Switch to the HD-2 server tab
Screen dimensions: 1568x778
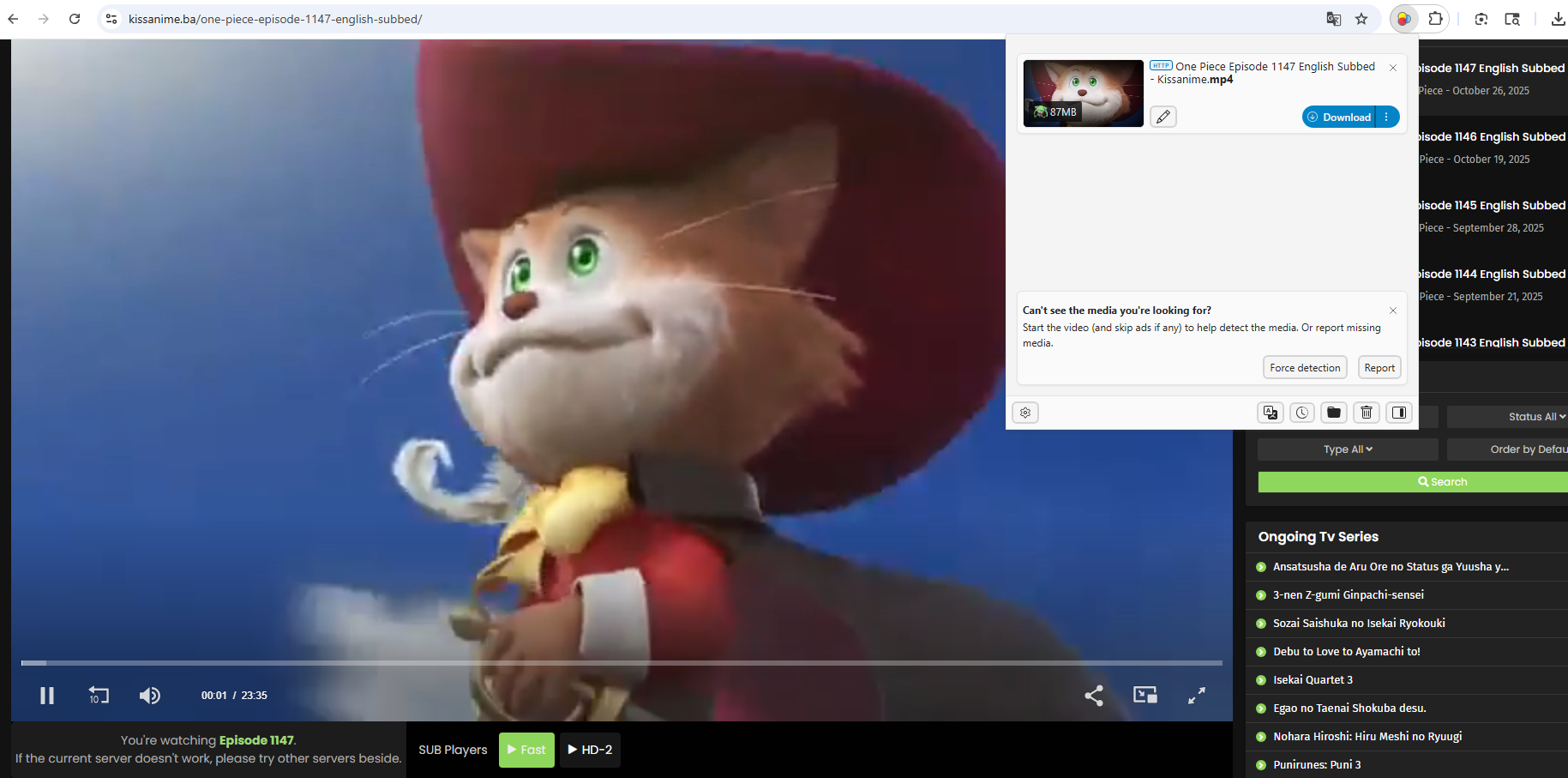click(589, 749)
